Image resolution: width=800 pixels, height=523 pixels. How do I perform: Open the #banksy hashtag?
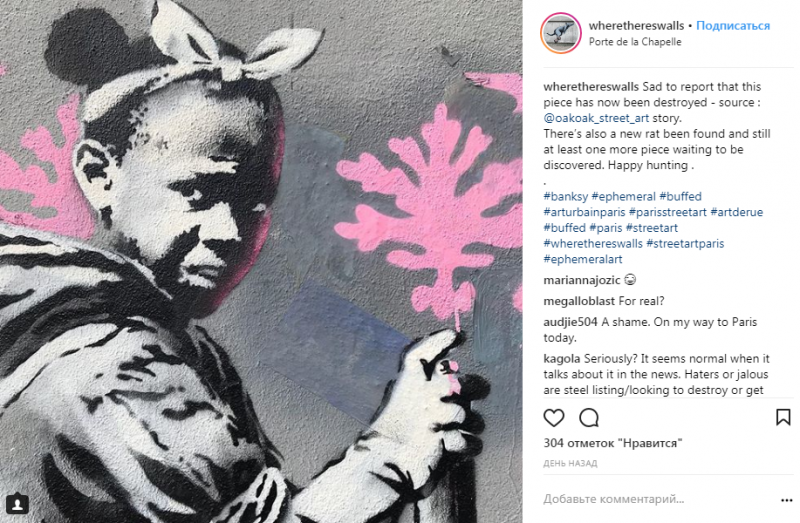pos(566,196)
